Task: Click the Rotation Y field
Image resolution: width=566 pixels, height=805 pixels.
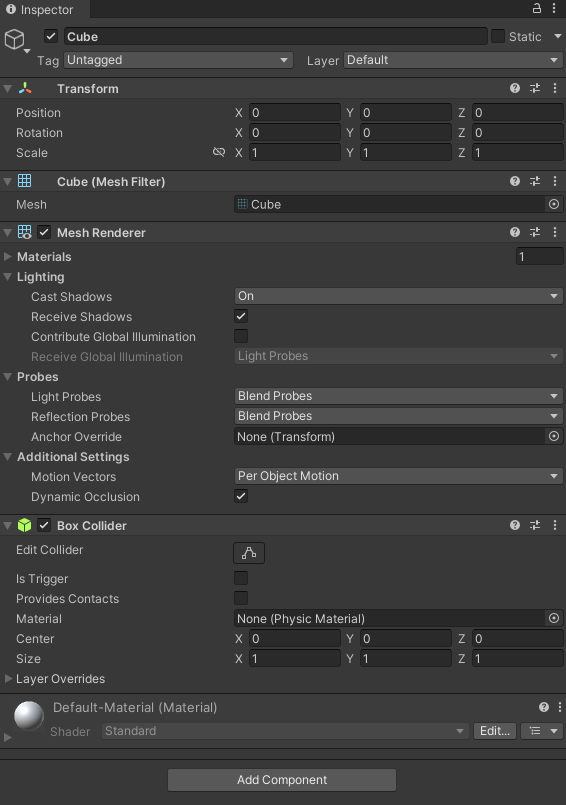Action: (406, 132)
